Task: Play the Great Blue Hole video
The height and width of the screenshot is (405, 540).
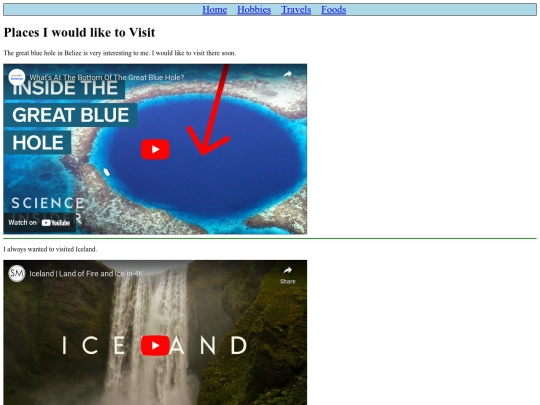Action: (155, 149)
